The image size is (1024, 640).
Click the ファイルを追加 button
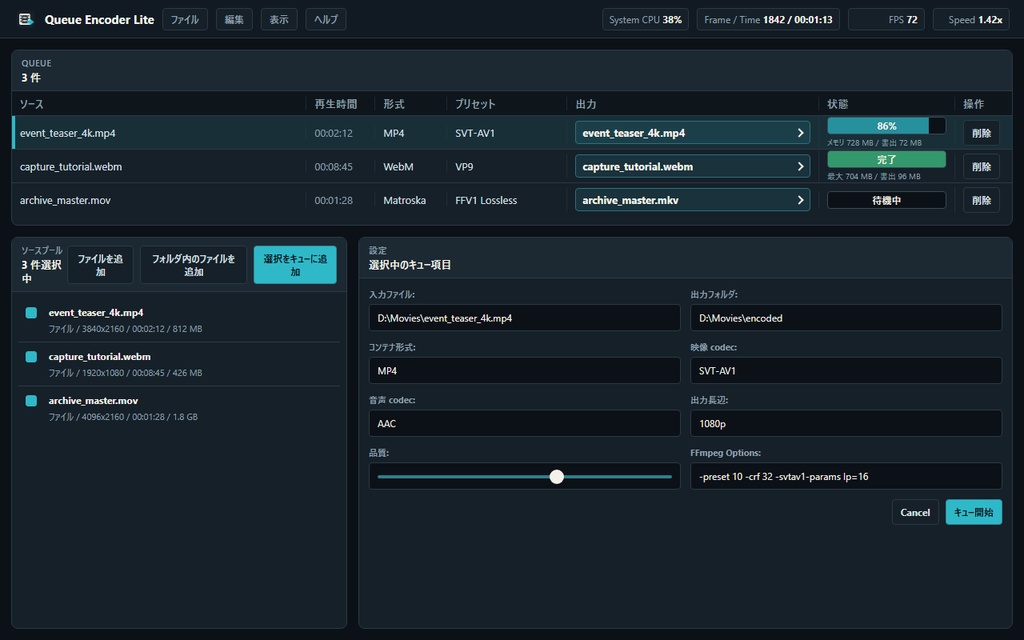(100, 264)
